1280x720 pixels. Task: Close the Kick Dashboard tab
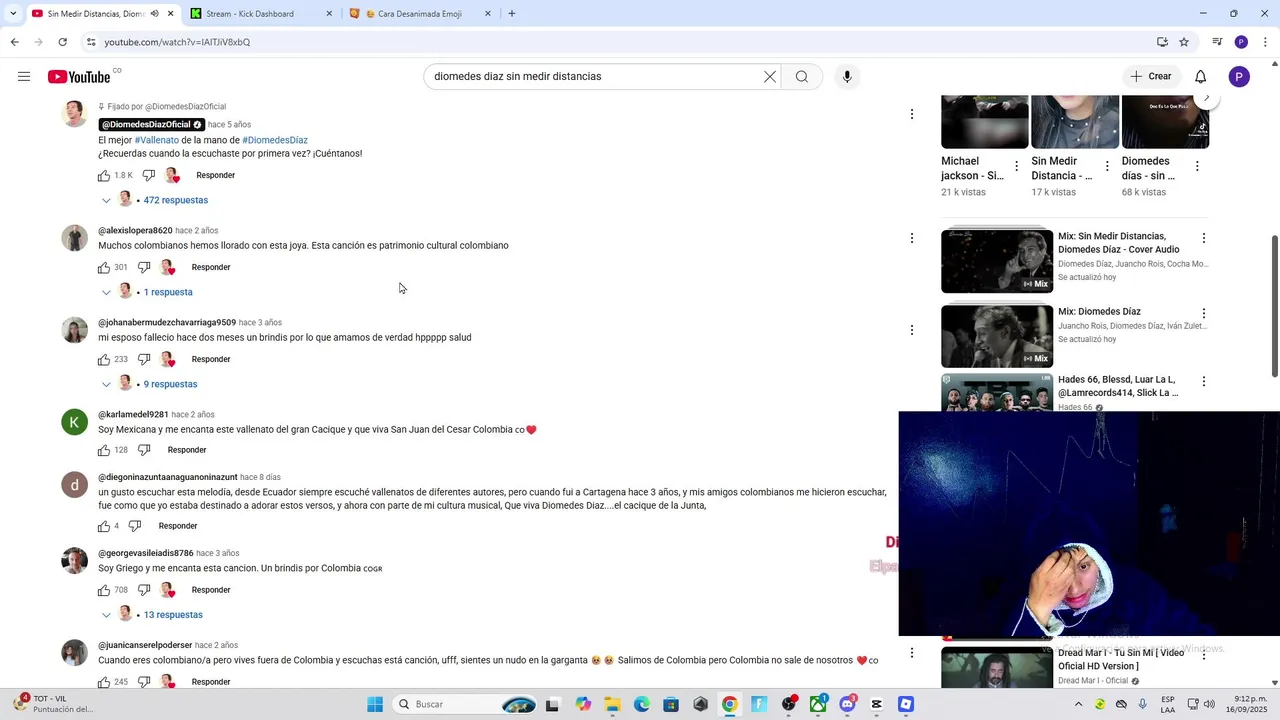pos(329,13)
